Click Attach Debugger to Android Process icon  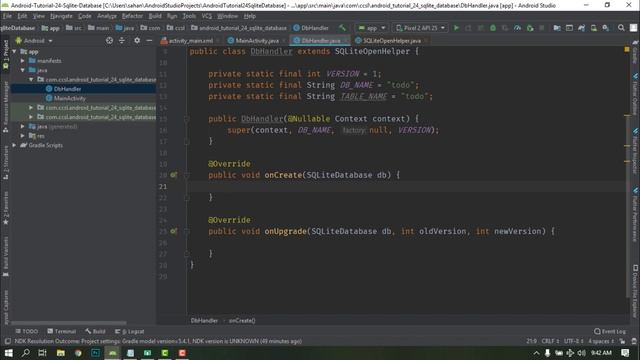(x=530, y=28)
